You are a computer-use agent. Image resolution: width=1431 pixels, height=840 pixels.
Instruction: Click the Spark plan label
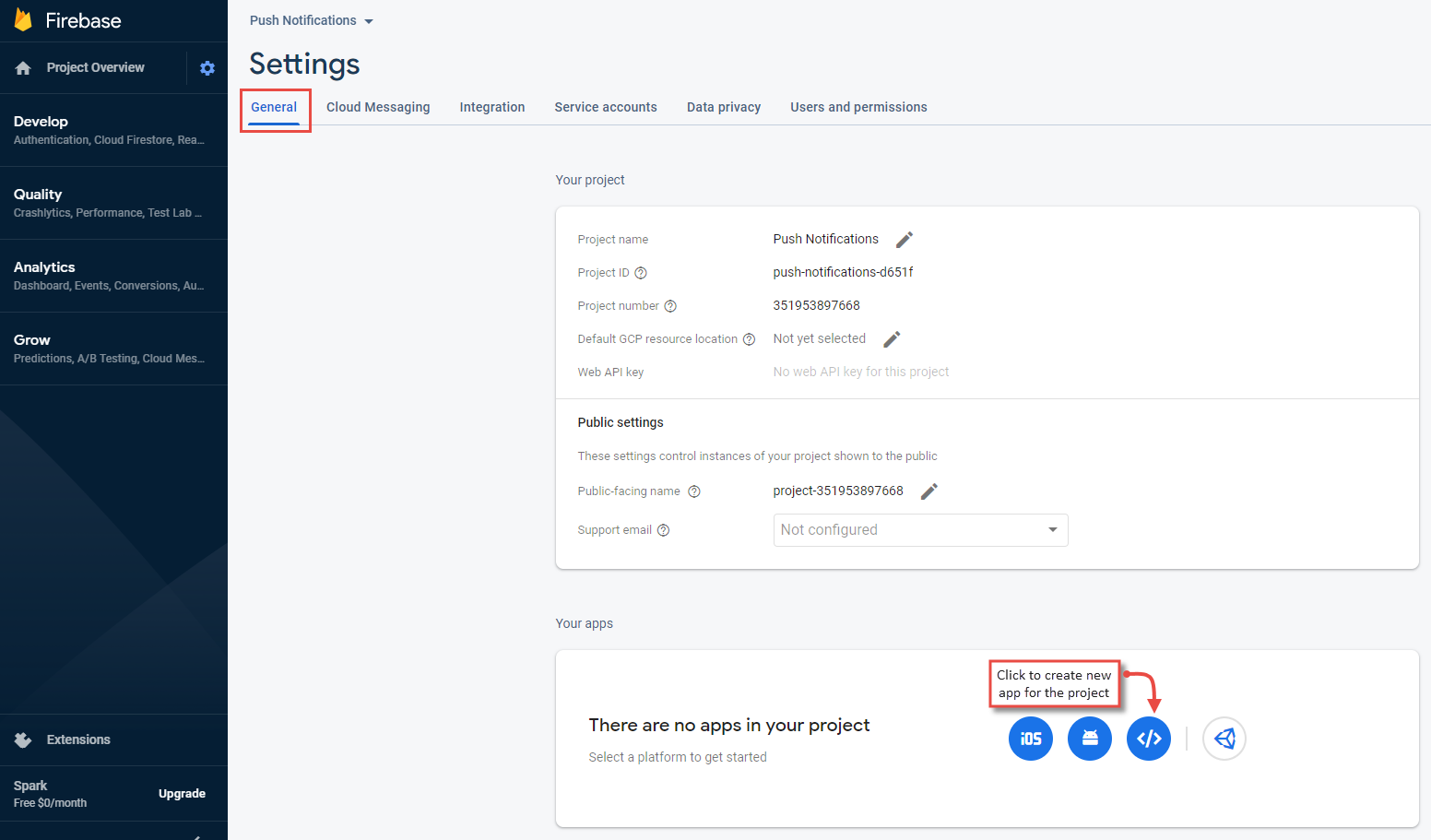coord(30,786)
